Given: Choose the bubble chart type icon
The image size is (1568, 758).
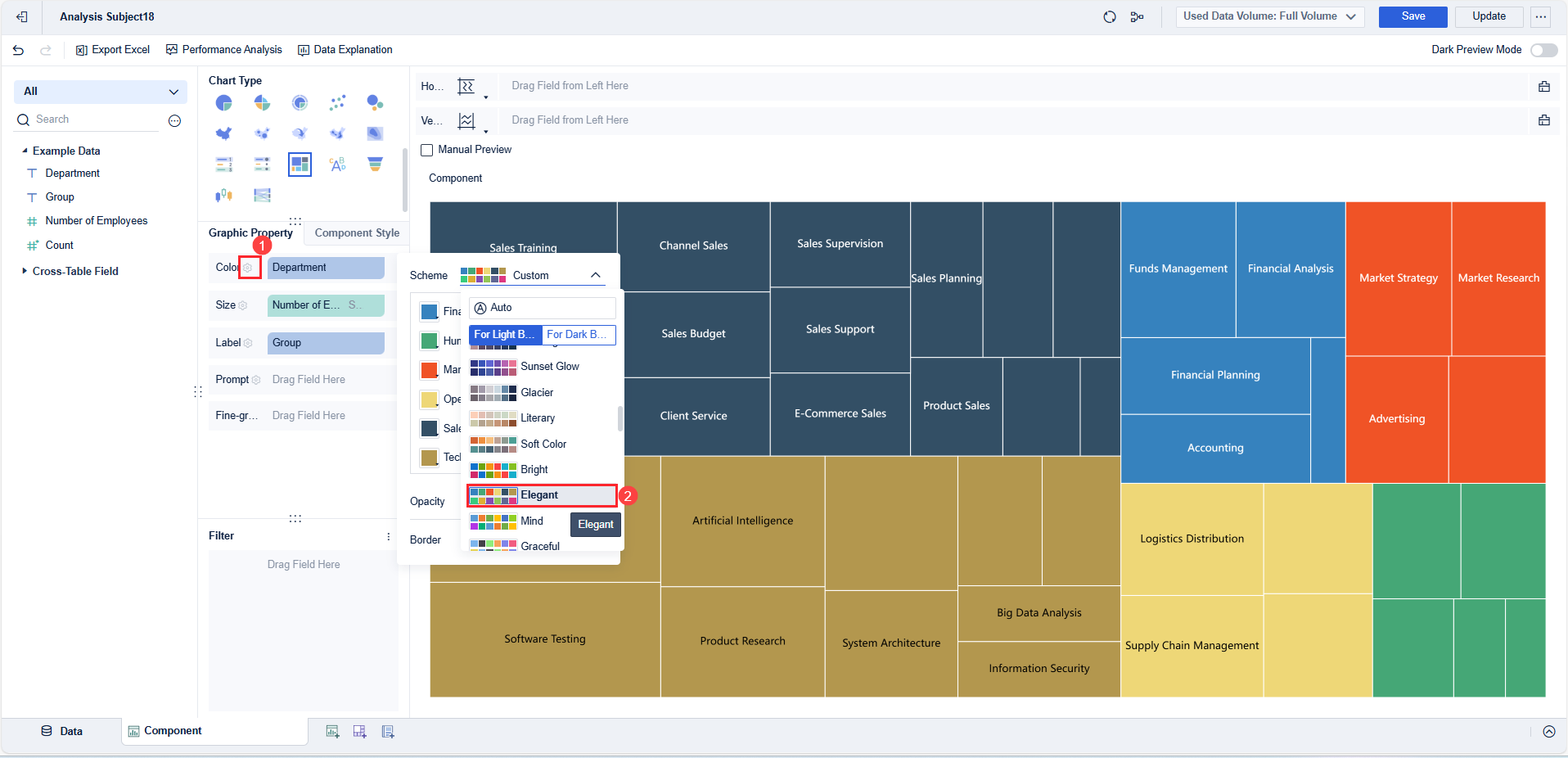Looking at the screenshot, I should (375, 102).
